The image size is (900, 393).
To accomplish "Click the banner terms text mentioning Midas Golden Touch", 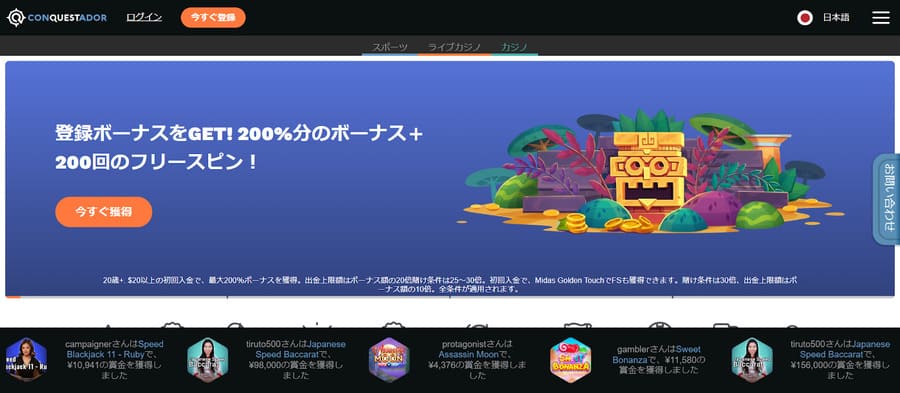I will [x=450, y=285].
